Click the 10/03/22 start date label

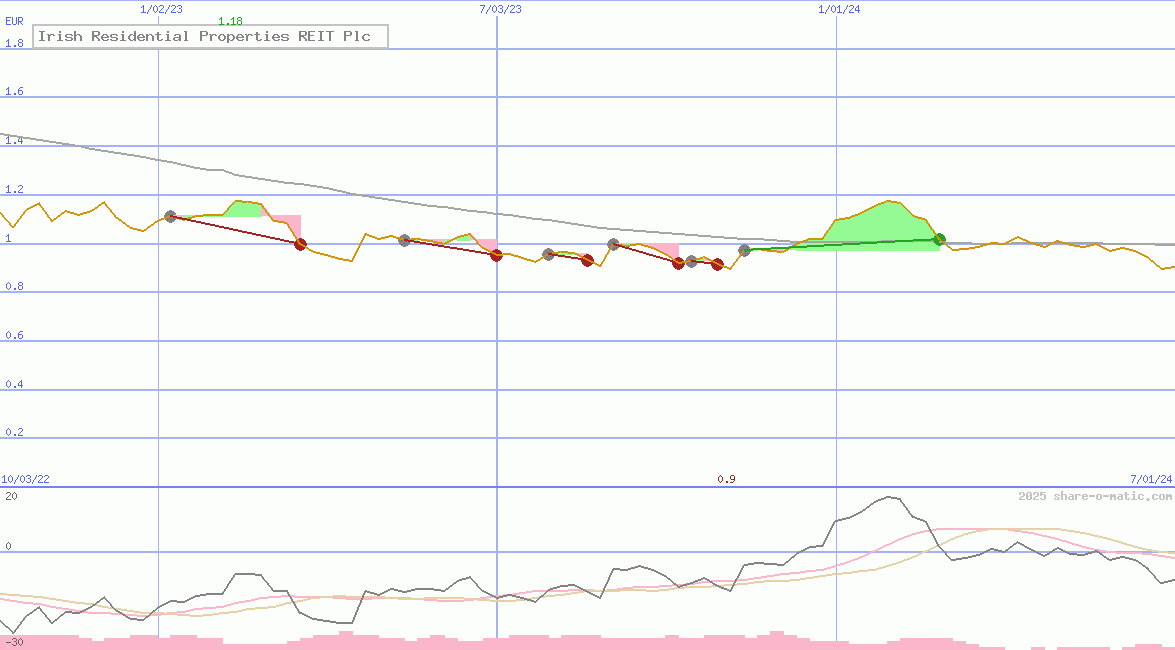pyautogui.click(x=27, y=480)
